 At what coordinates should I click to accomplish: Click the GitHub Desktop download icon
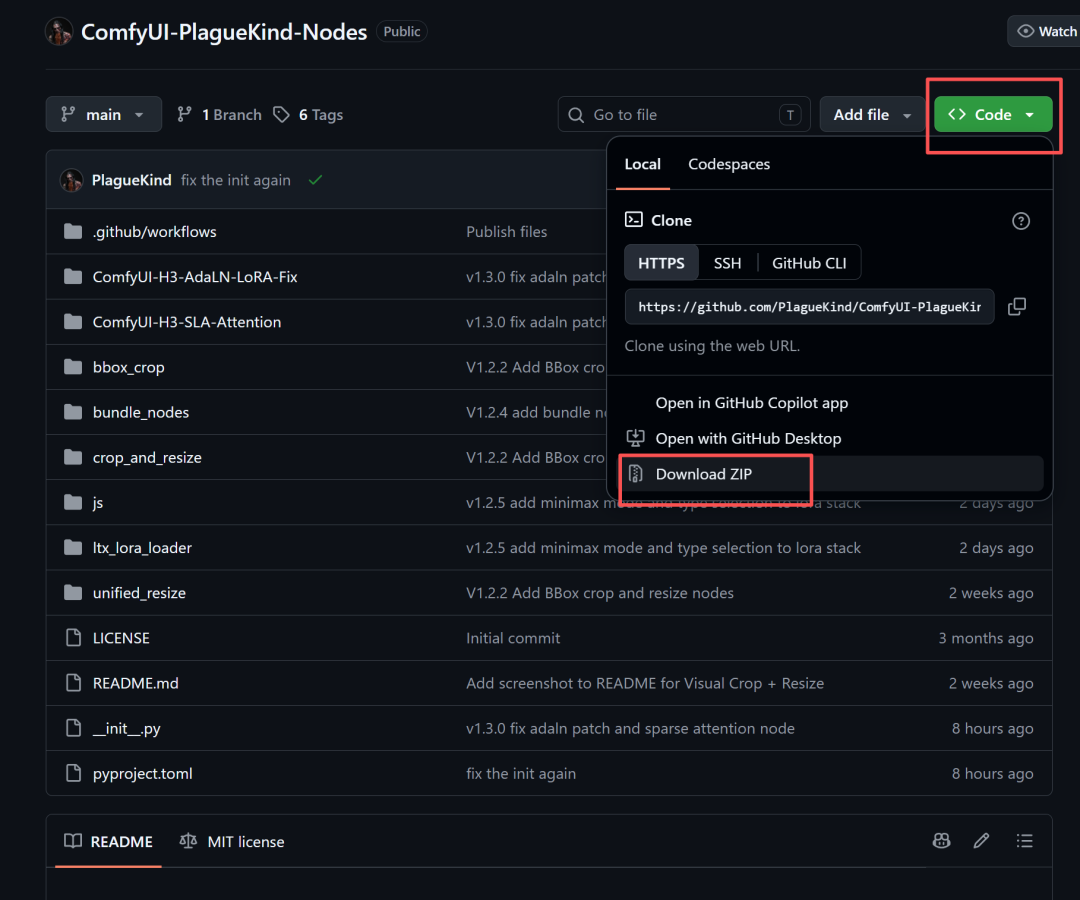635,438
